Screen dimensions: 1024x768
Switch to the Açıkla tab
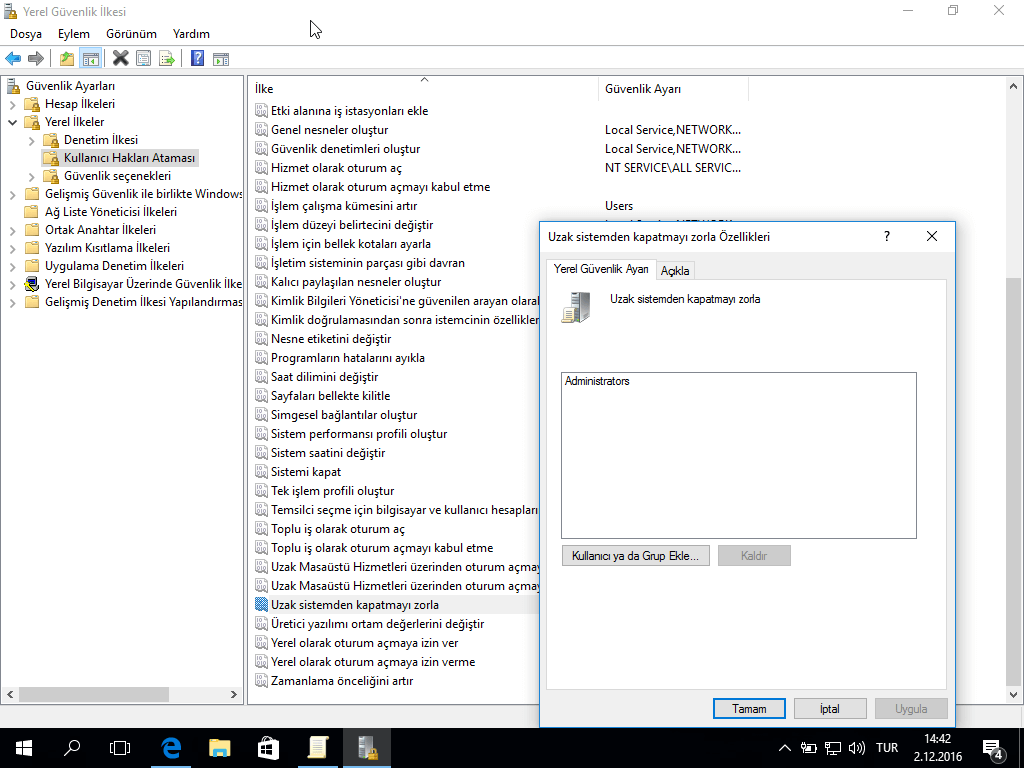click(x=675, y=271)
